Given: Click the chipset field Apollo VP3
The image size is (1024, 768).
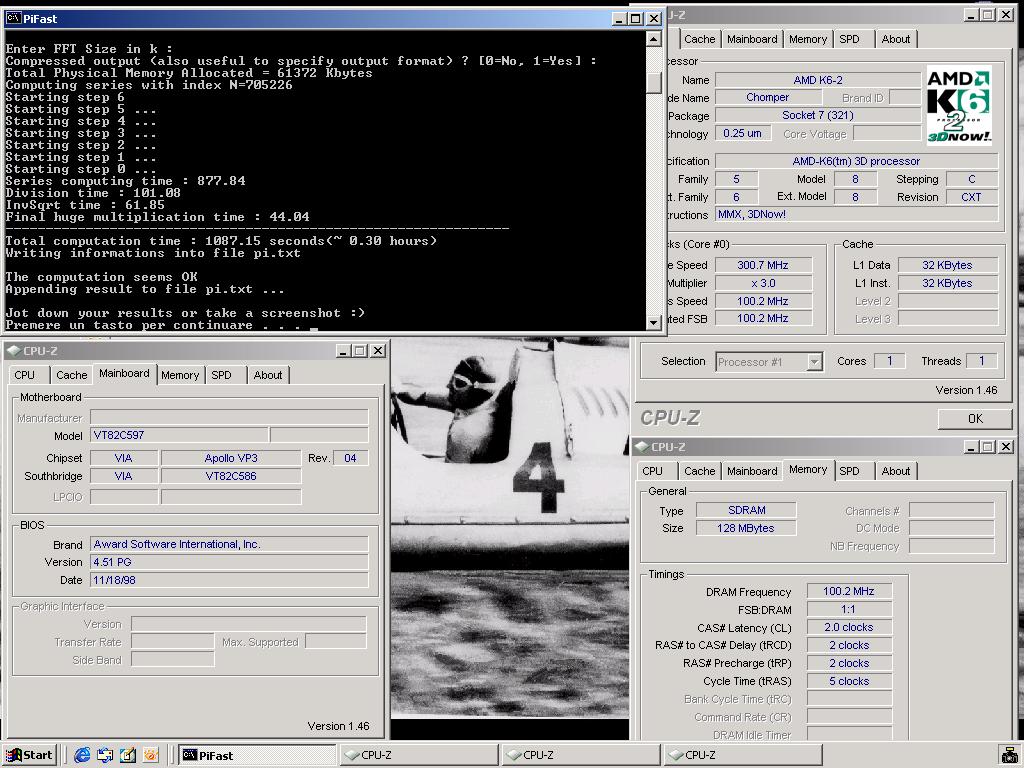Looking at the screenshot, I should tap(231, 458).
